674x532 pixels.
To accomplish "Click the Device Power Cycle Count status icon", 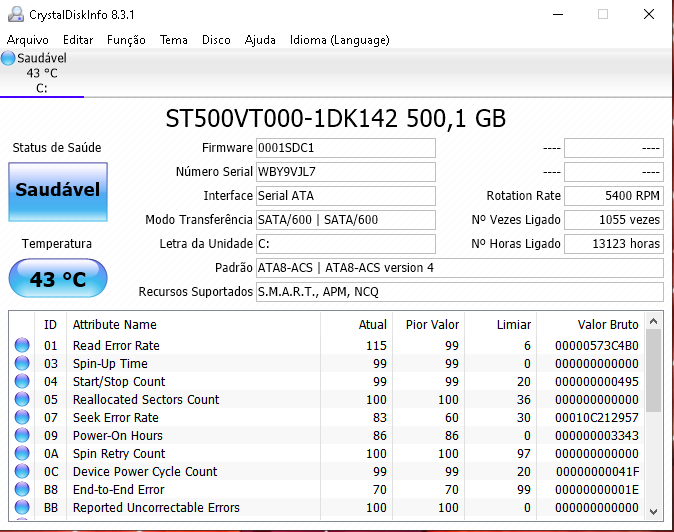I will 22,471.
